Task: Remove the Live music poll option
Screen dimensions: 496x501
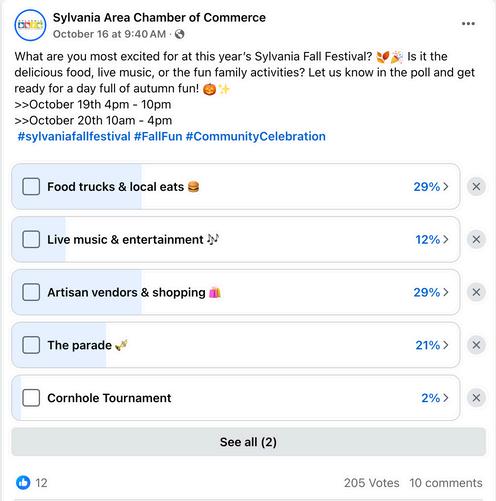Action: (476, 239)
